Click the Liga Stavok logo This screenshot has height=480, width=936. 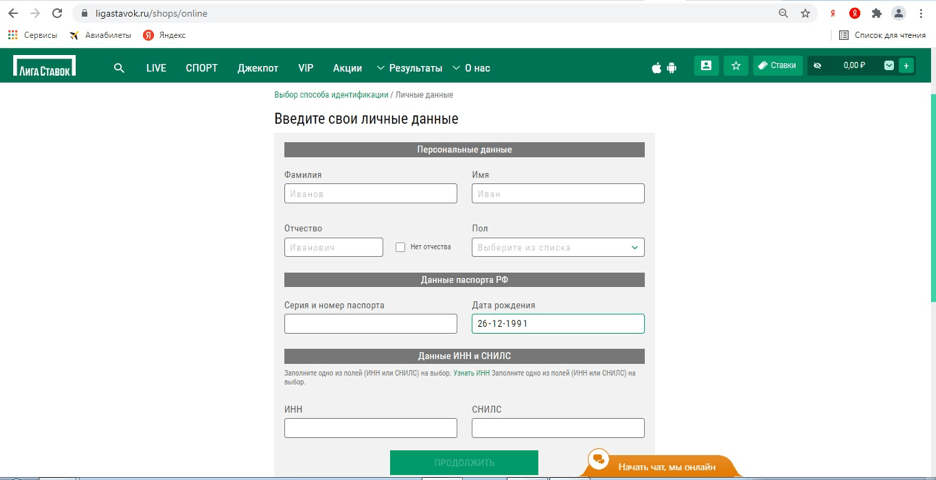coord(44,67)
